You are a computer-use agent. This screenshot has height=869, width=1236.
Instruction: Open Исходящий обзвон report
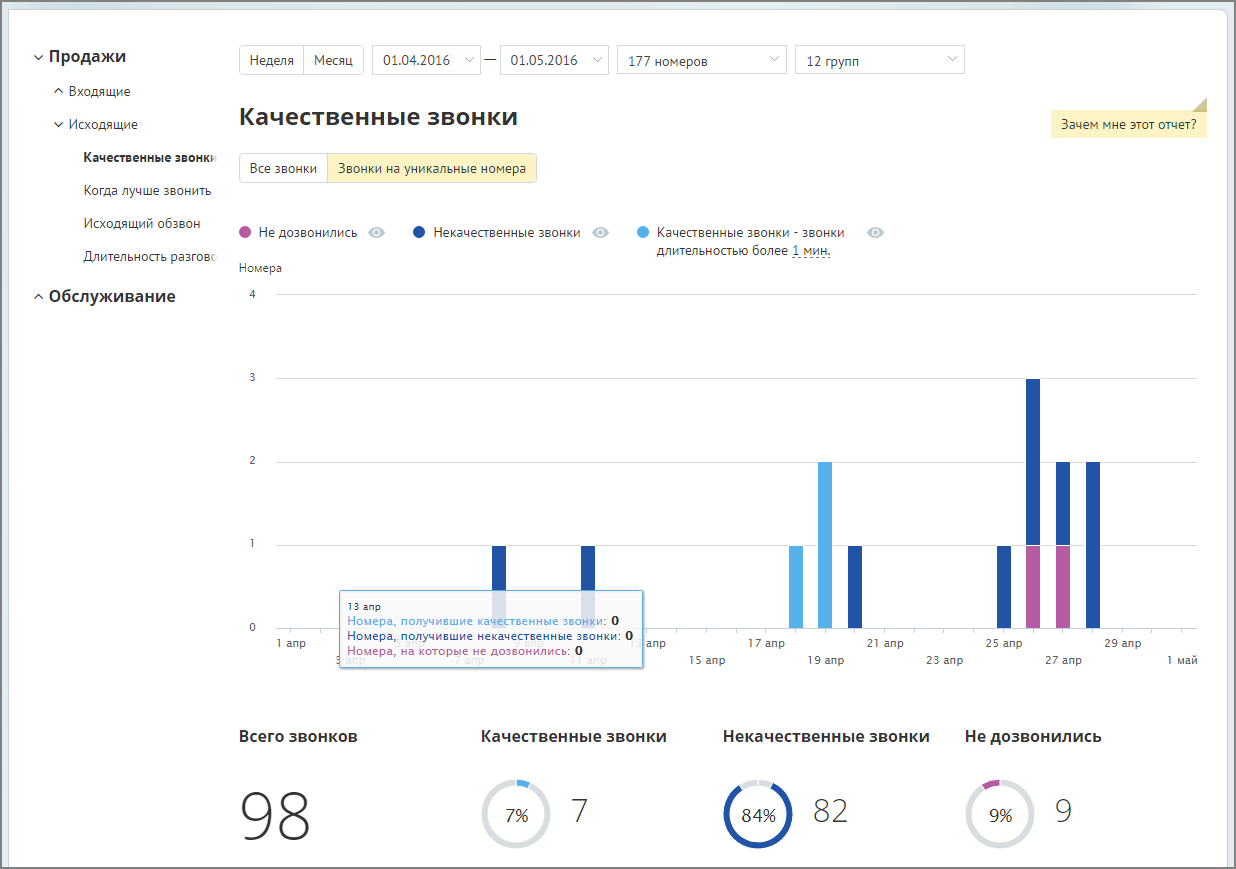142,223
